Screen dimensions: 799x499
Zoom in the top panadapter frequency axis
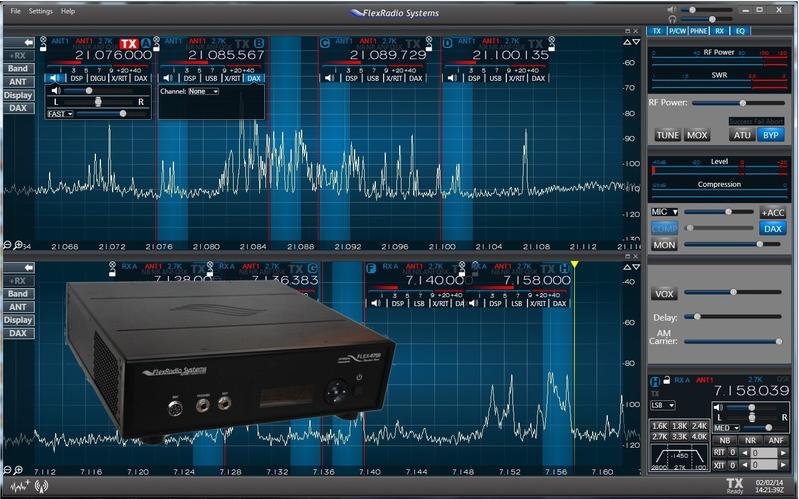18,245
